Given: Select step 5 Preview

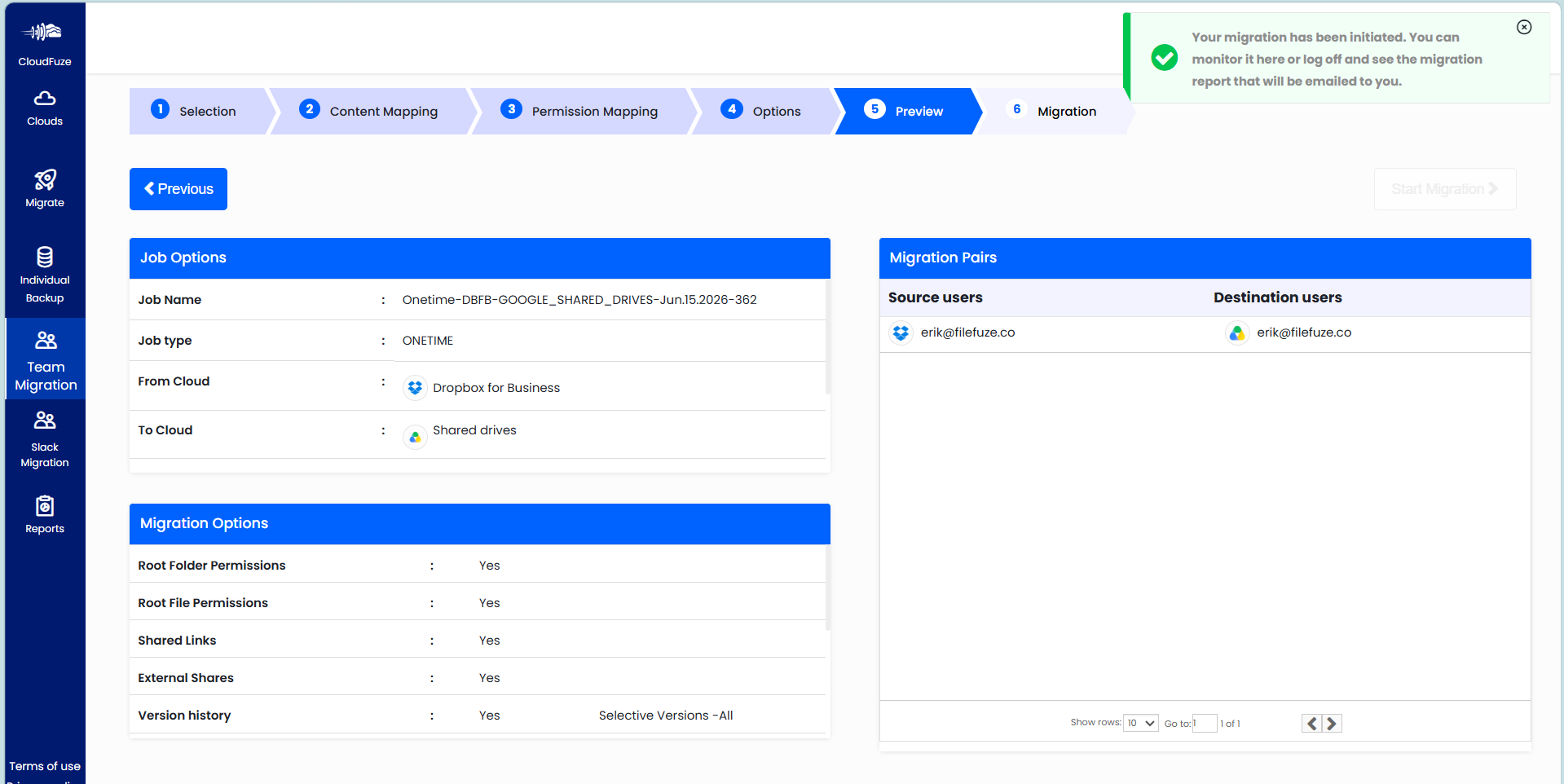Looking at the screenshot, I should [x=905, y=111].
